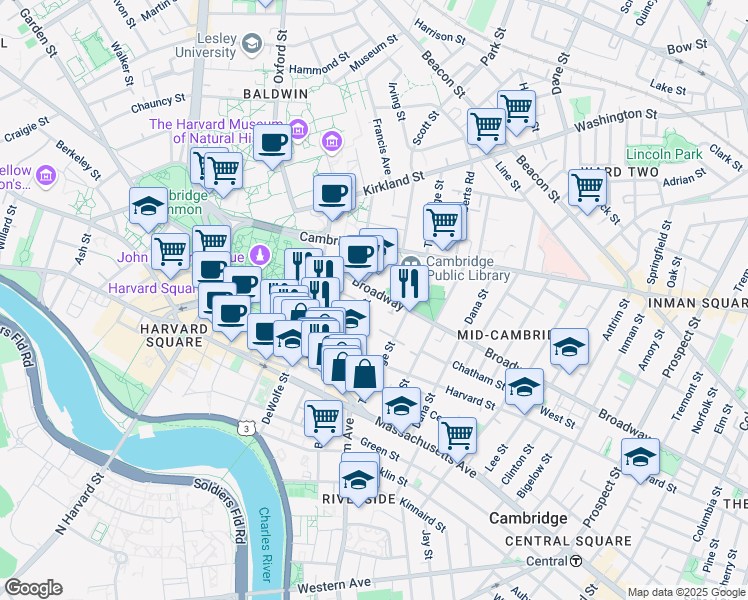Select the HARVARD SQUARE neighborhood label
748x600 pixels.
point(174,335)
